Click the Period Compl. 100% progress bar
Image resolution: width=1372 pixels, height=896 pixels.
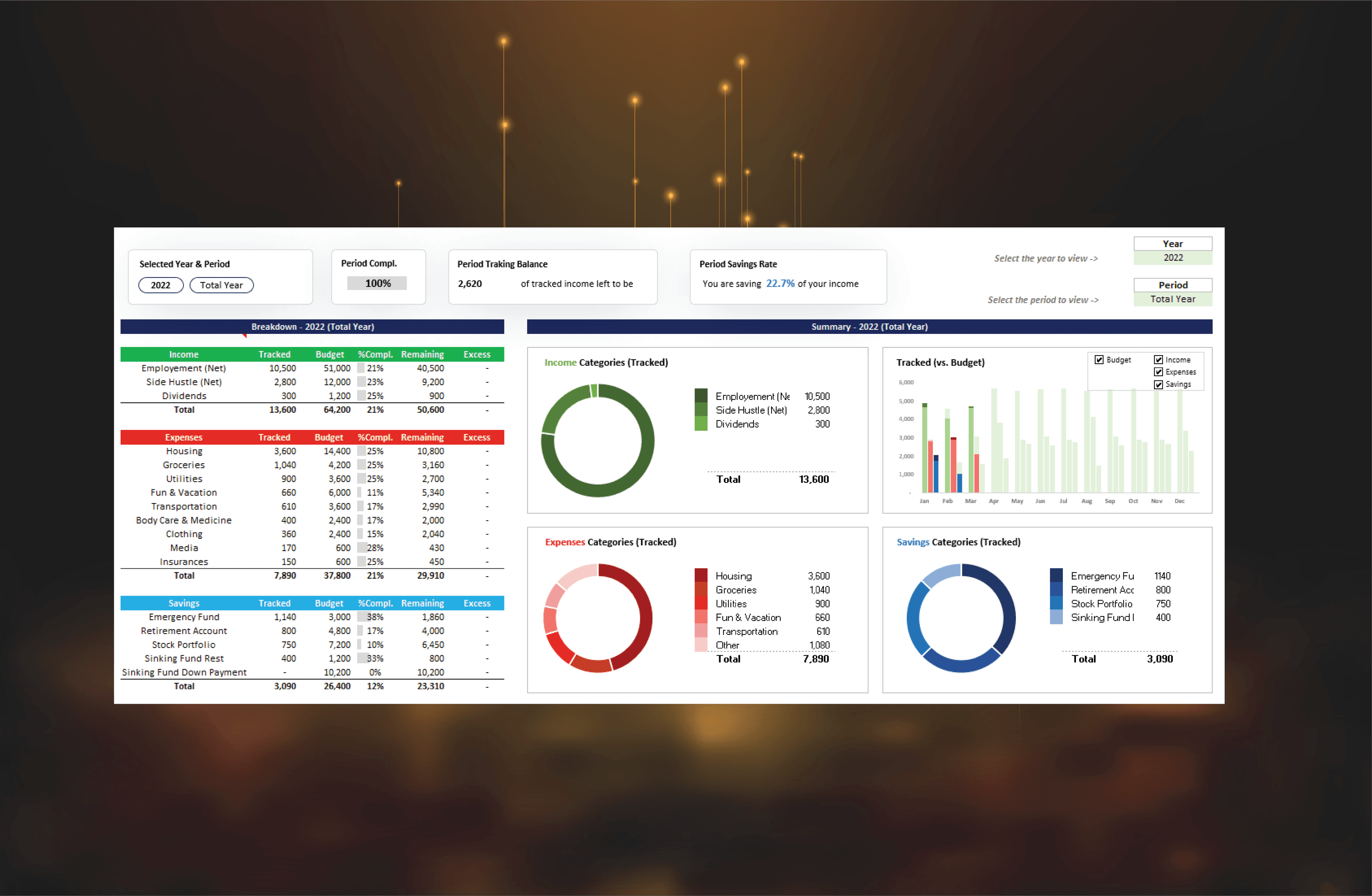click(x=377, y=283)
